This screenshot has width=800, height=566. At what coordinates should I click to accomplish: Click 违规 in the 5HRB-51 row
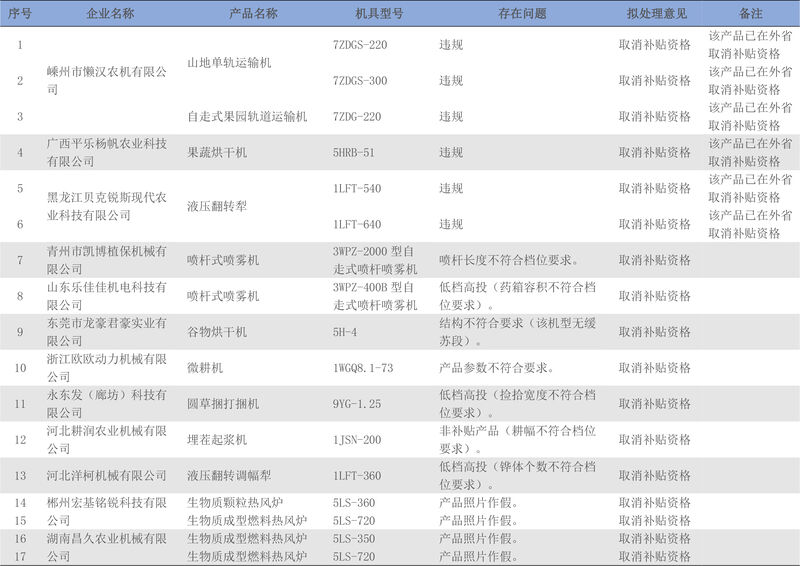(x=451, y=153)
